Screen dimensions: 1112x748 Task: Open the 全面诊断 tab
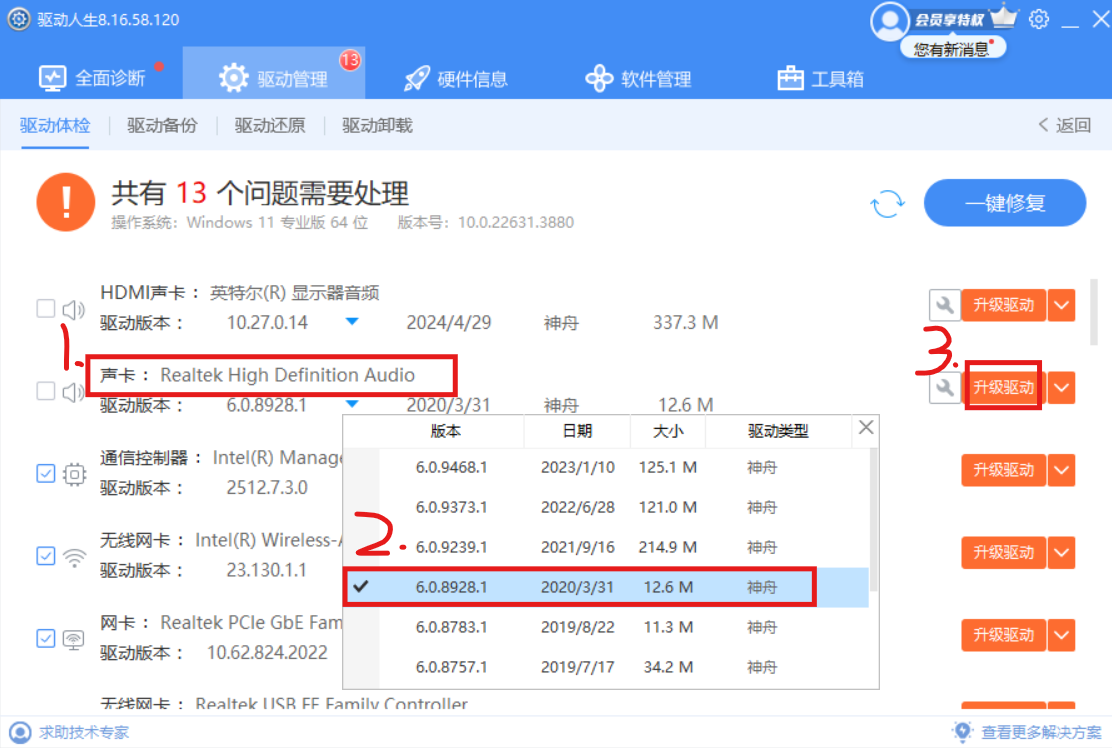pyautogui.click(x=92, y=78)
